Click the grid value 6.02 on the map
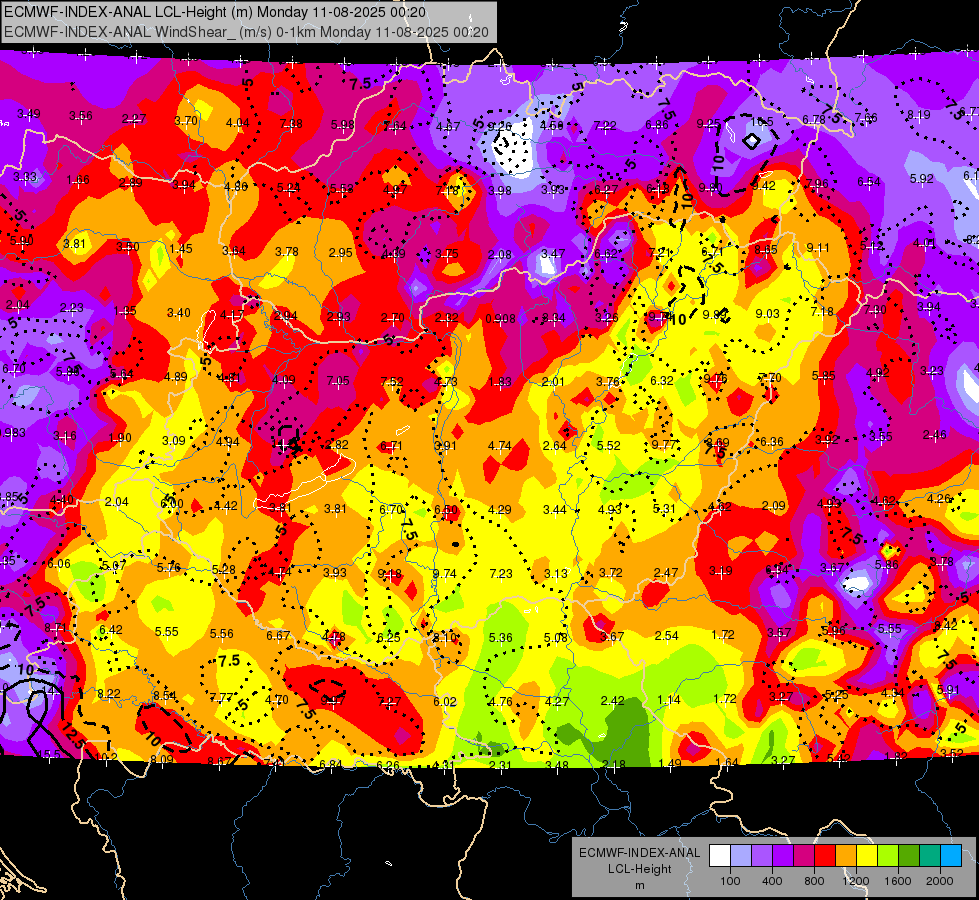The image size is (979, 900). point(445,701)
